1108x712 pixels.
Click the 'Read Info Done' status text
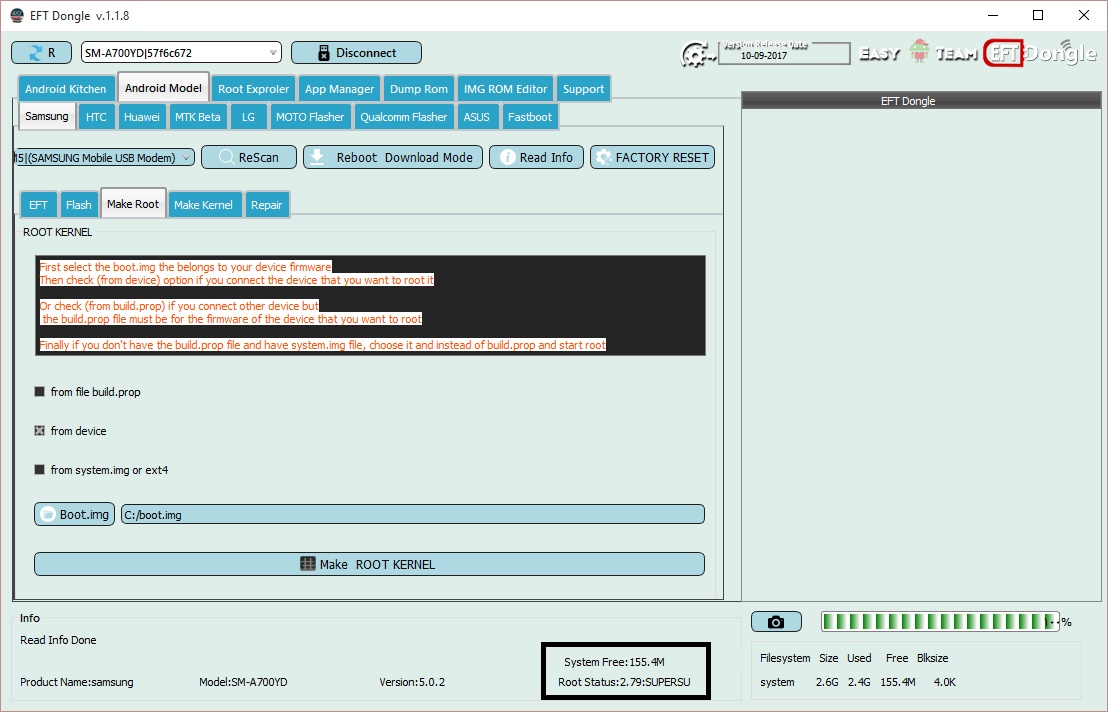tap(58, 640)
